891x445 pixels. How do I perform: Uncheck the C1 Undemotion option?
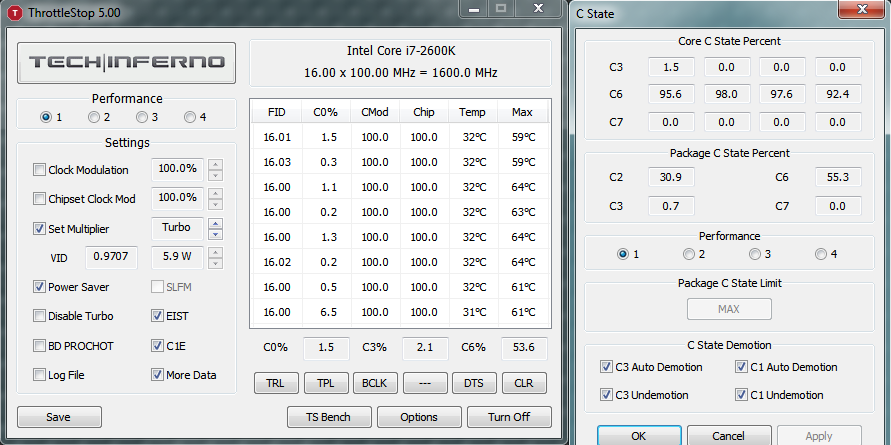pyautogui.click(x=740, y=394)
